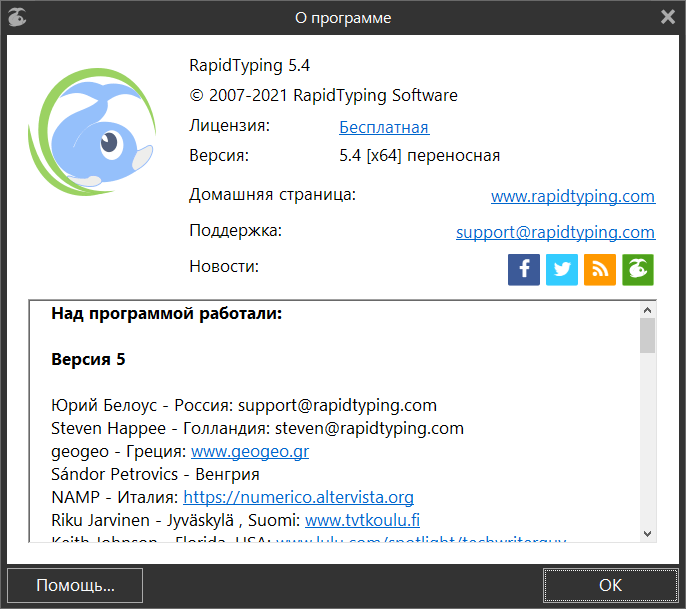
Task: Click the 'RapidTyping 5.4' title text
Action: (249, 66)
